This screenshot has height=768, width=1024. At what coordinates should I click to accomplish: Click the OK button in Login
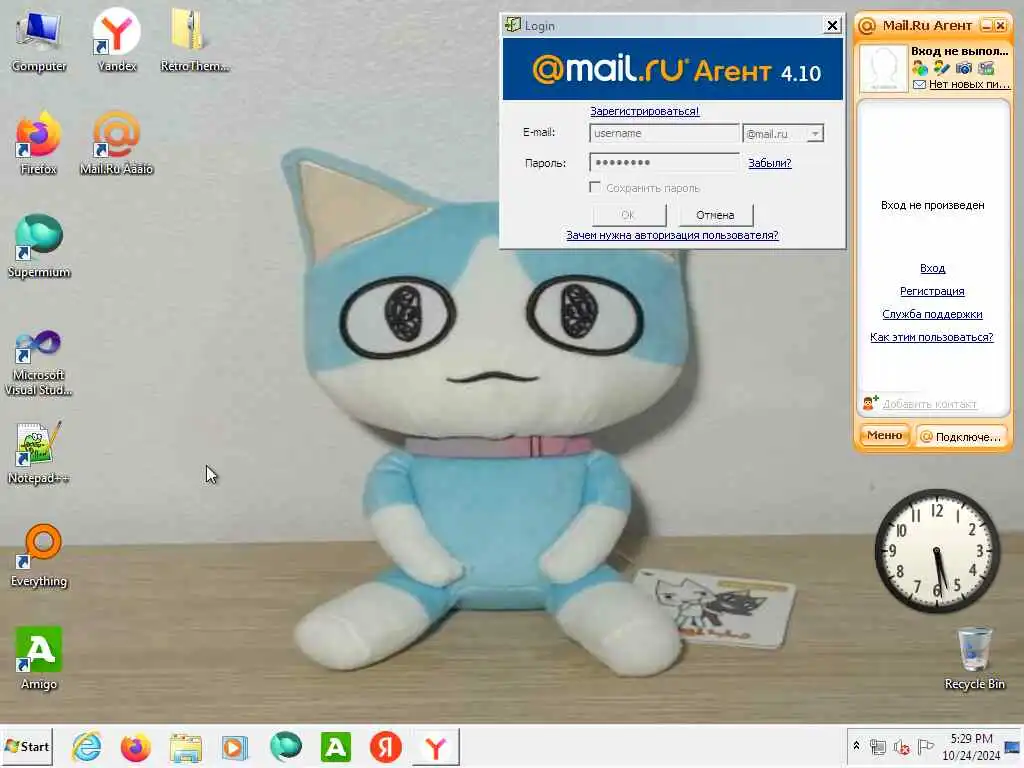(629, 215)
